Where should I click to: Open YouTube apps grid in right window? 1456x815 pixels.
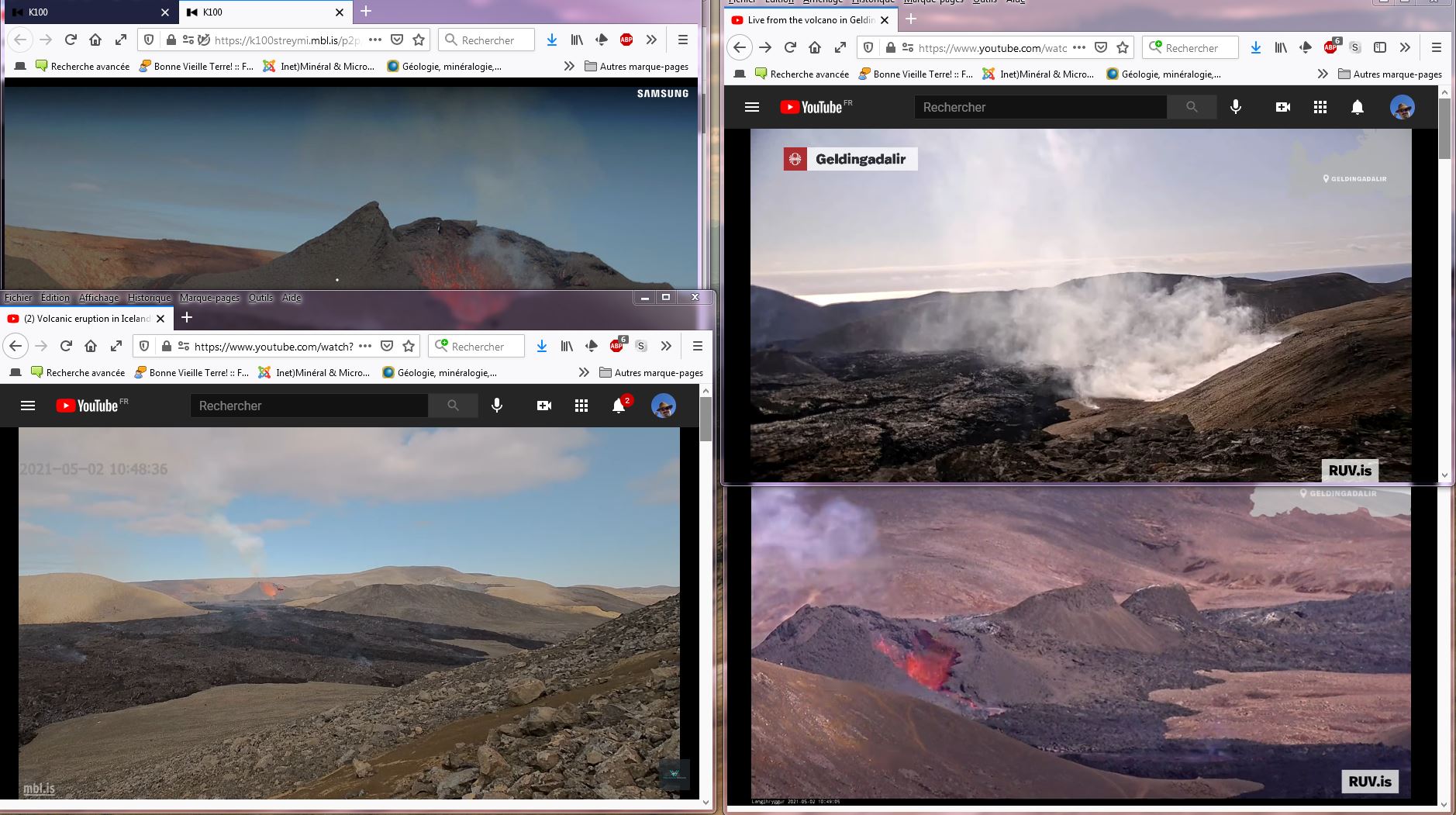pyautogui.click(x=1320, y=107)
